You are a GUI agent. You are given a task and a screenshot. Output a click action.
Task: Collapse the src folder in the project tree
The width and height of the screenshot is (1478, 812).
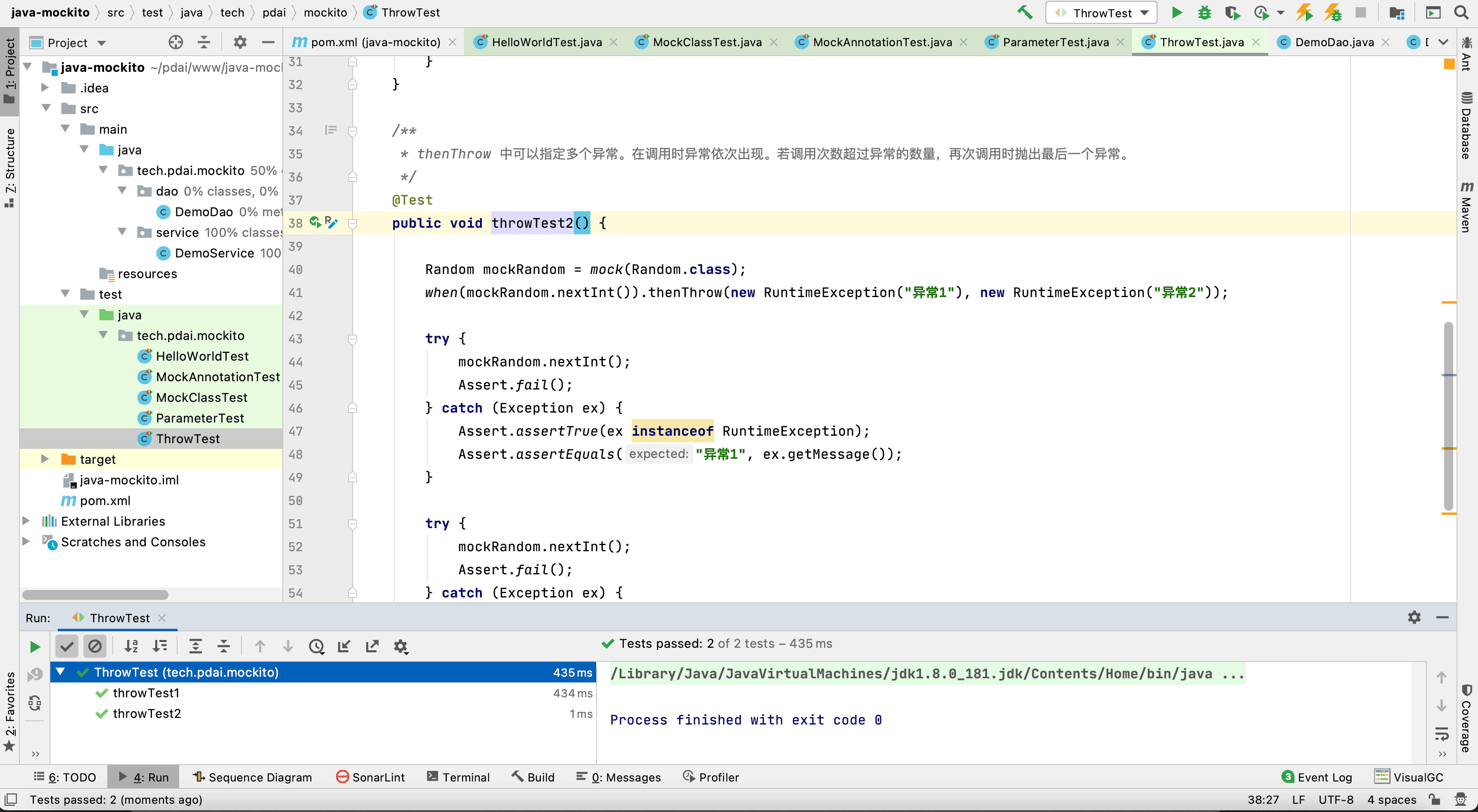click(46, 108)
